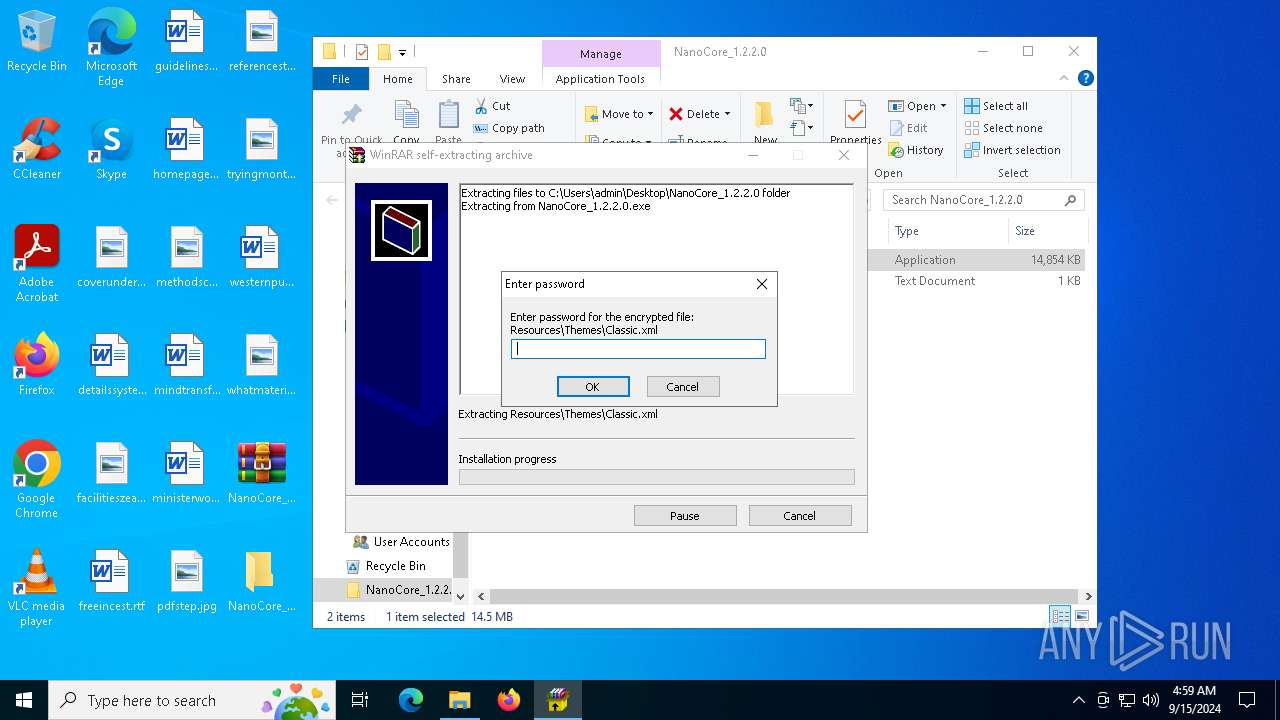Switch to the View ribbon tab
This screenshot has width=1280, height=720.
pyautogui.click(x=512, y=79)
